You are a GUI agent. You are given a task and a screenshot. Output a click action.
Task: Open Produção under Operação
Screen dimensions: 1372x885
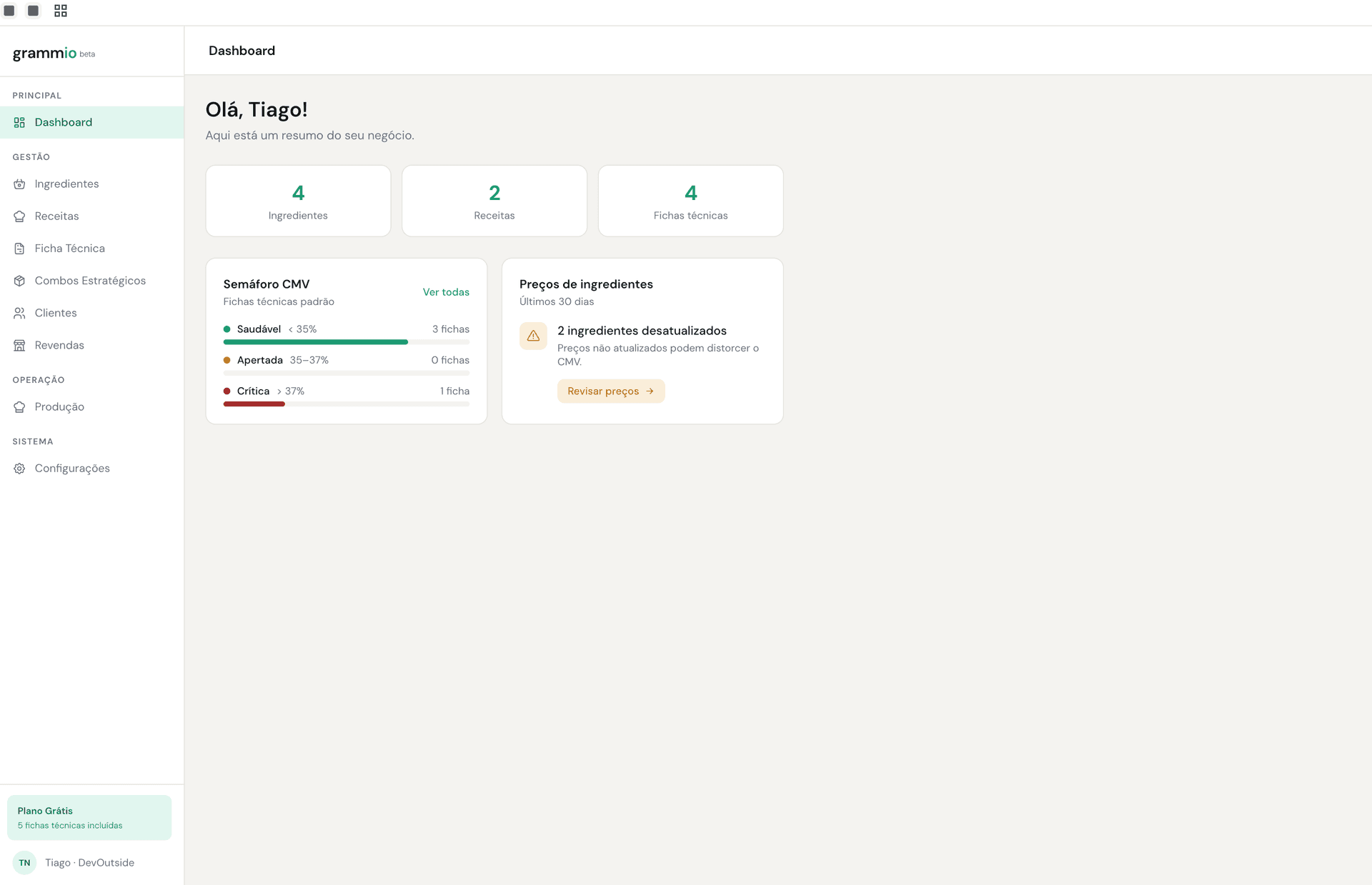coord(91,407)
